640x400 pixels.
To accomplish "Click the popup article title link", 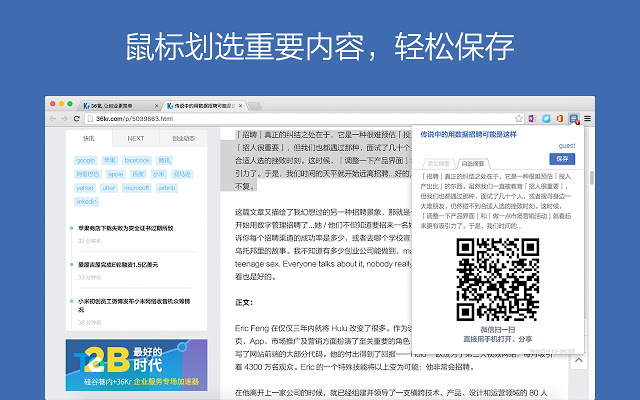I will pyautogui.click(x=469, y=134).
